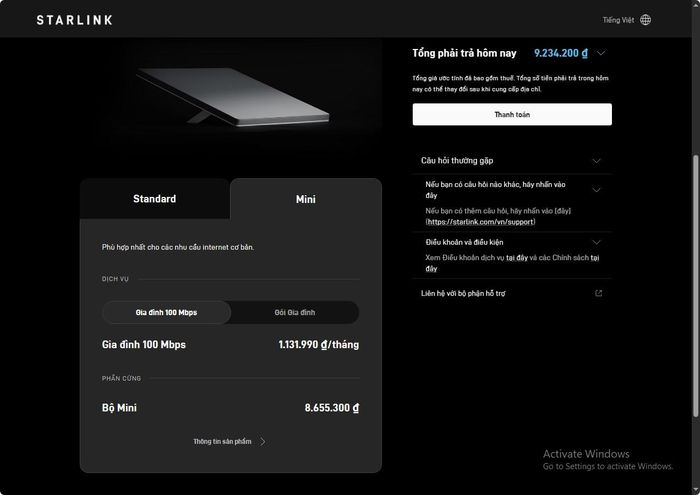Collapse the Câu hỏi thường gặp section
700x495 pixels.
596,161
